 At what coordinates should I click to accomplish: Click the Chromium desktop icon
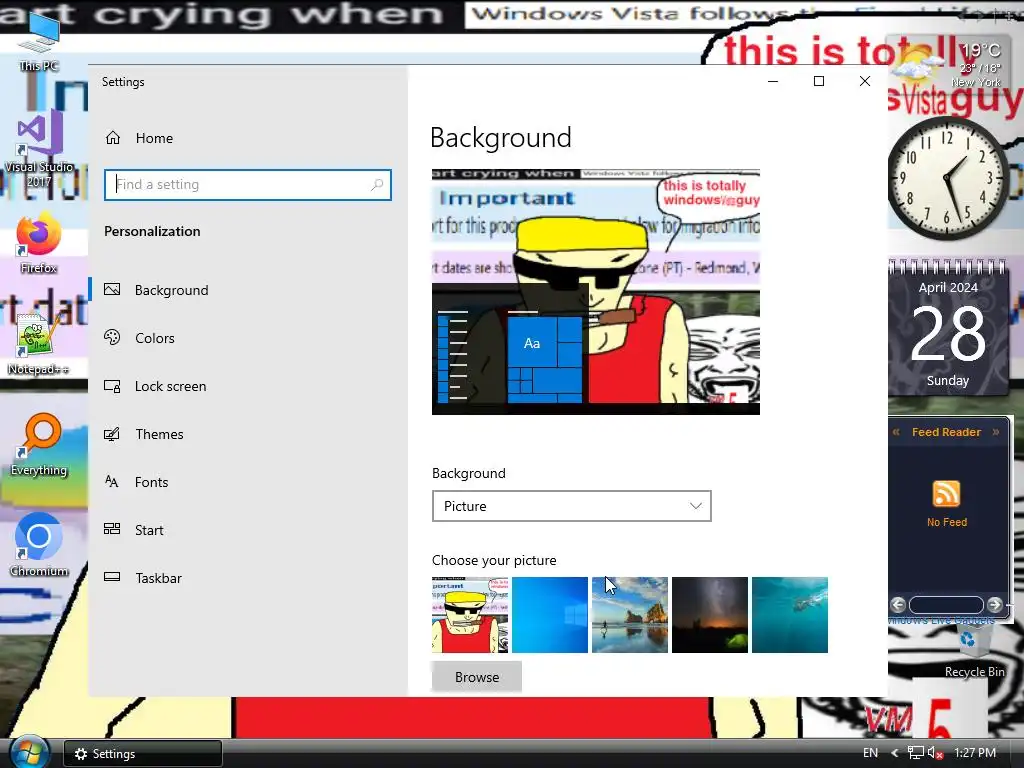tap(39, 546)
